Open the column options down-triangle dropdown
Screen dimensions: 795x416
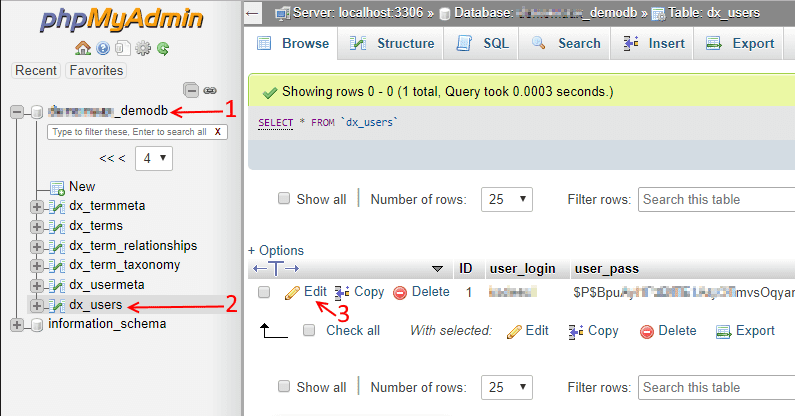click(437, 269)
